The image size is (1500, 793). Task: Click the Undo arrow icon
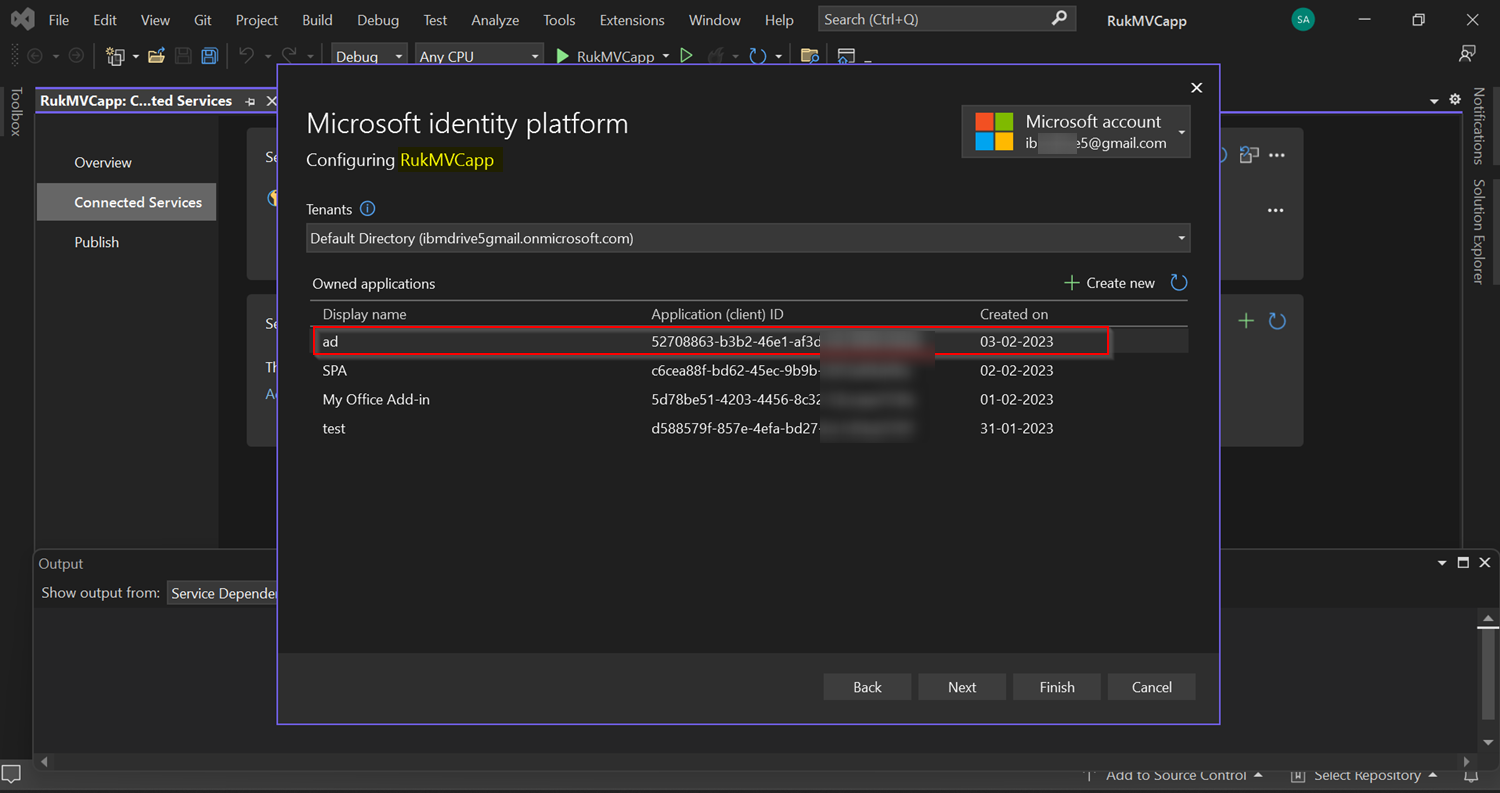point(246,56)
